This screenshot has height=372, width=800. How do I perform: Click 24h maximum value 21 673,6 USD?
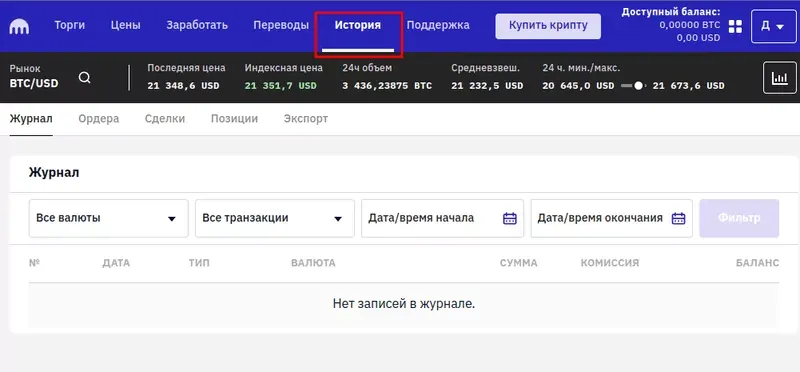pyautogui.click(x=688, y=86)
